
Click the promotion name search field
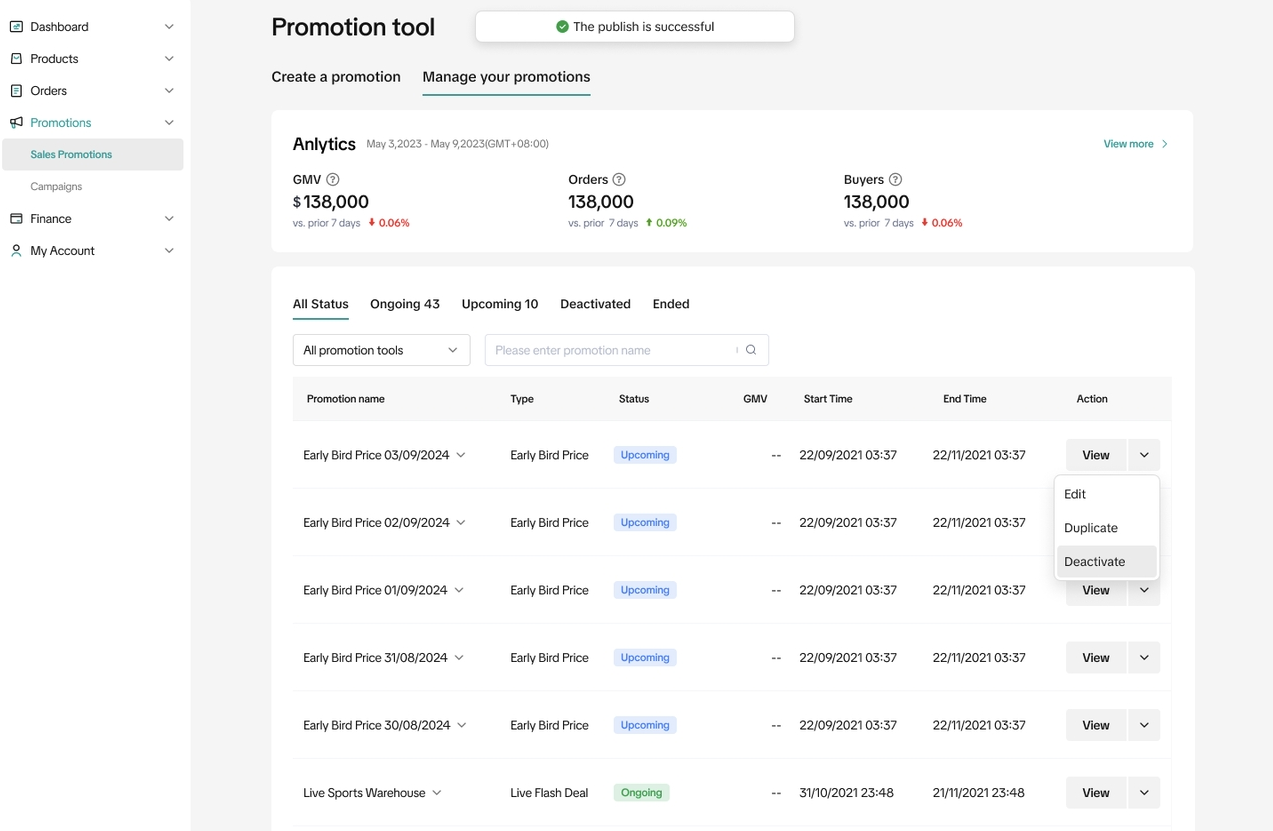coord(612,350)
